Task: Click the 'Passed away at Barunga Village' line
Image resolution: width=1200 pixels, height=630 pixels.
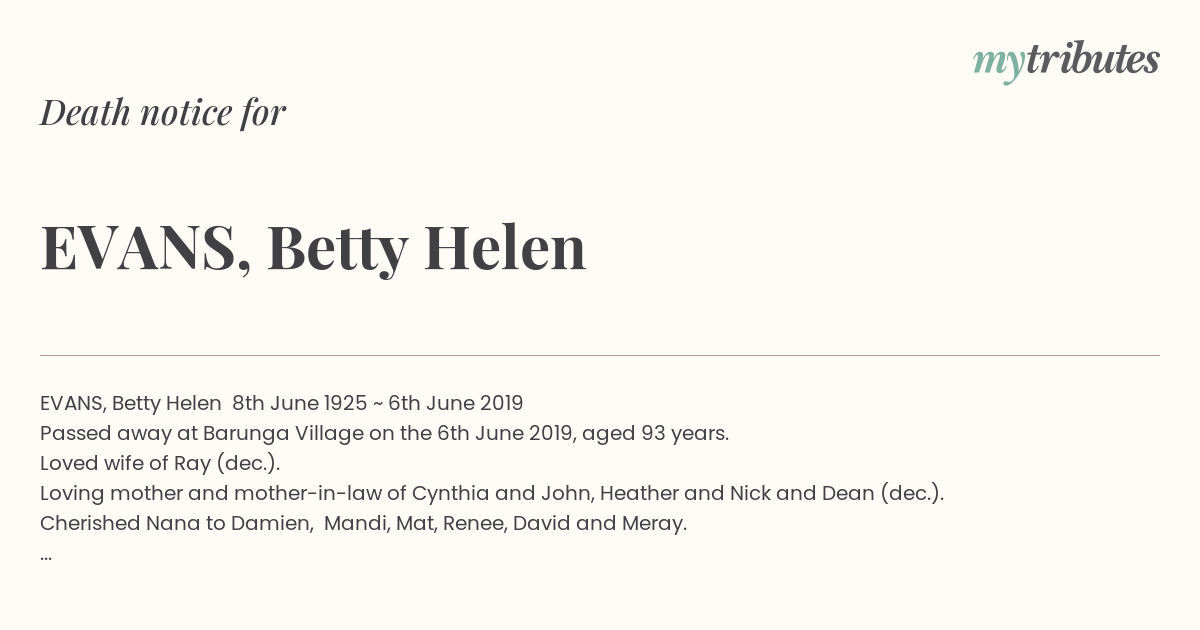Action: coord(384,433)
